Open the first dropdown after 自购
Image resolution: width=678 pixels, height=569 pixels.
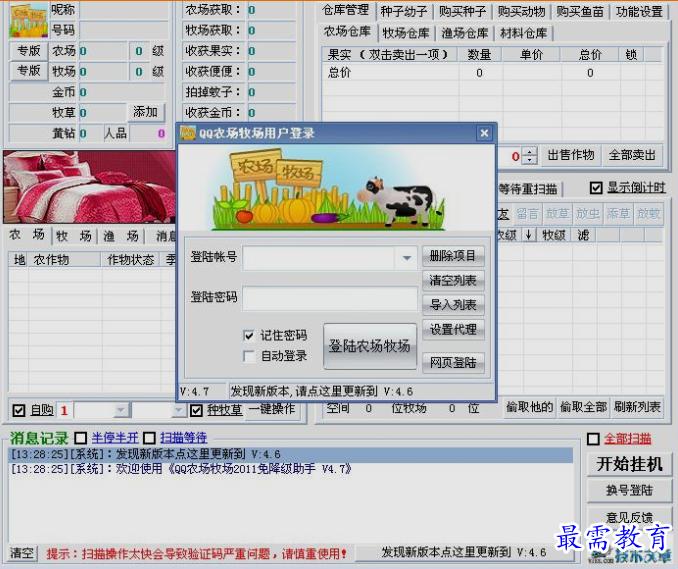pos(122,409)
